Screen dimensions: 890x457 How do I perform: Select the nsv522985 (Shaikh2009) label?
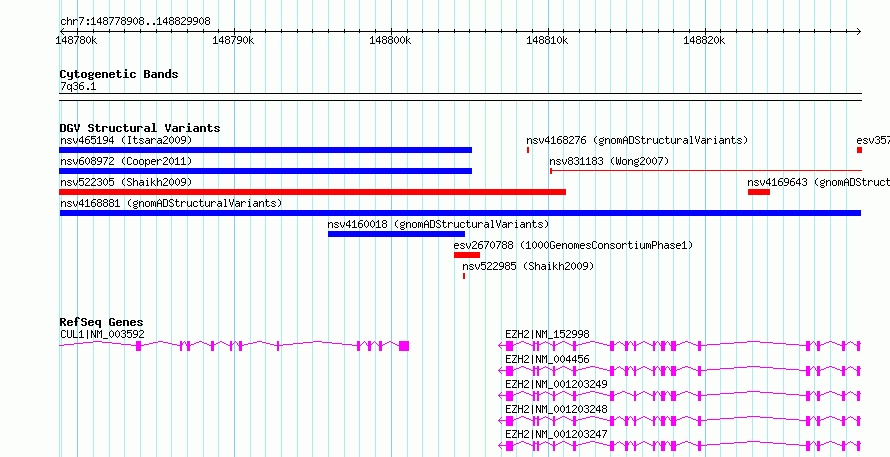click(x=528, y=266)
